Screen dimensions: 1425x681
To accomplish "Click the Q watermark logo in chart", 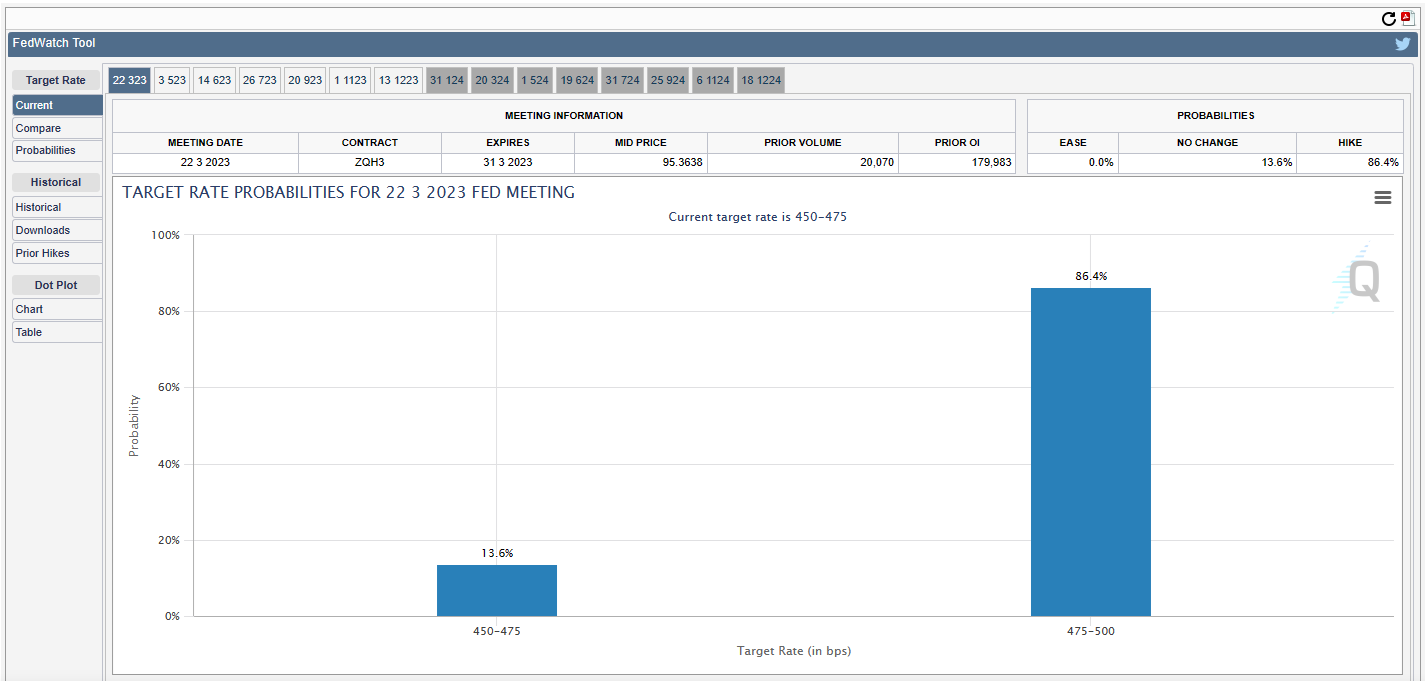I will (x=1362, y=280).
